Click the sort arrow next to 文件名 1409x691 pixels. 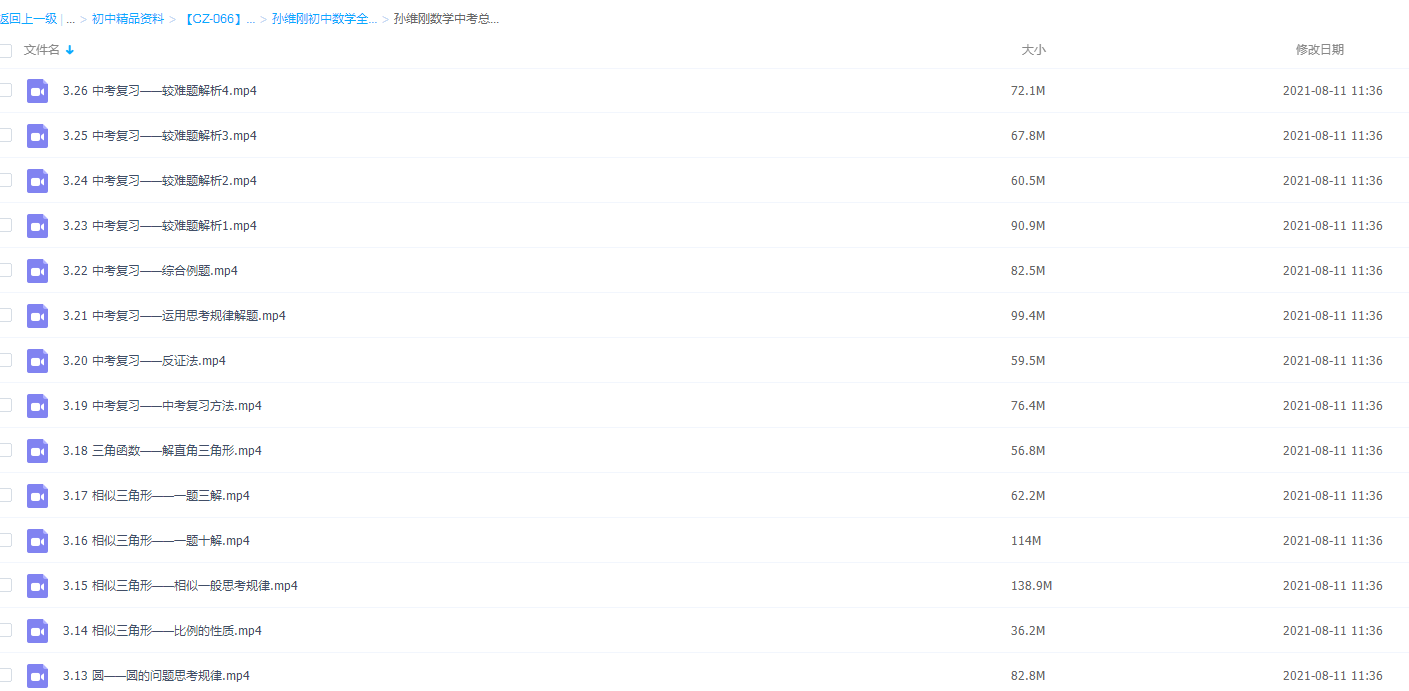tap(70, 50)
